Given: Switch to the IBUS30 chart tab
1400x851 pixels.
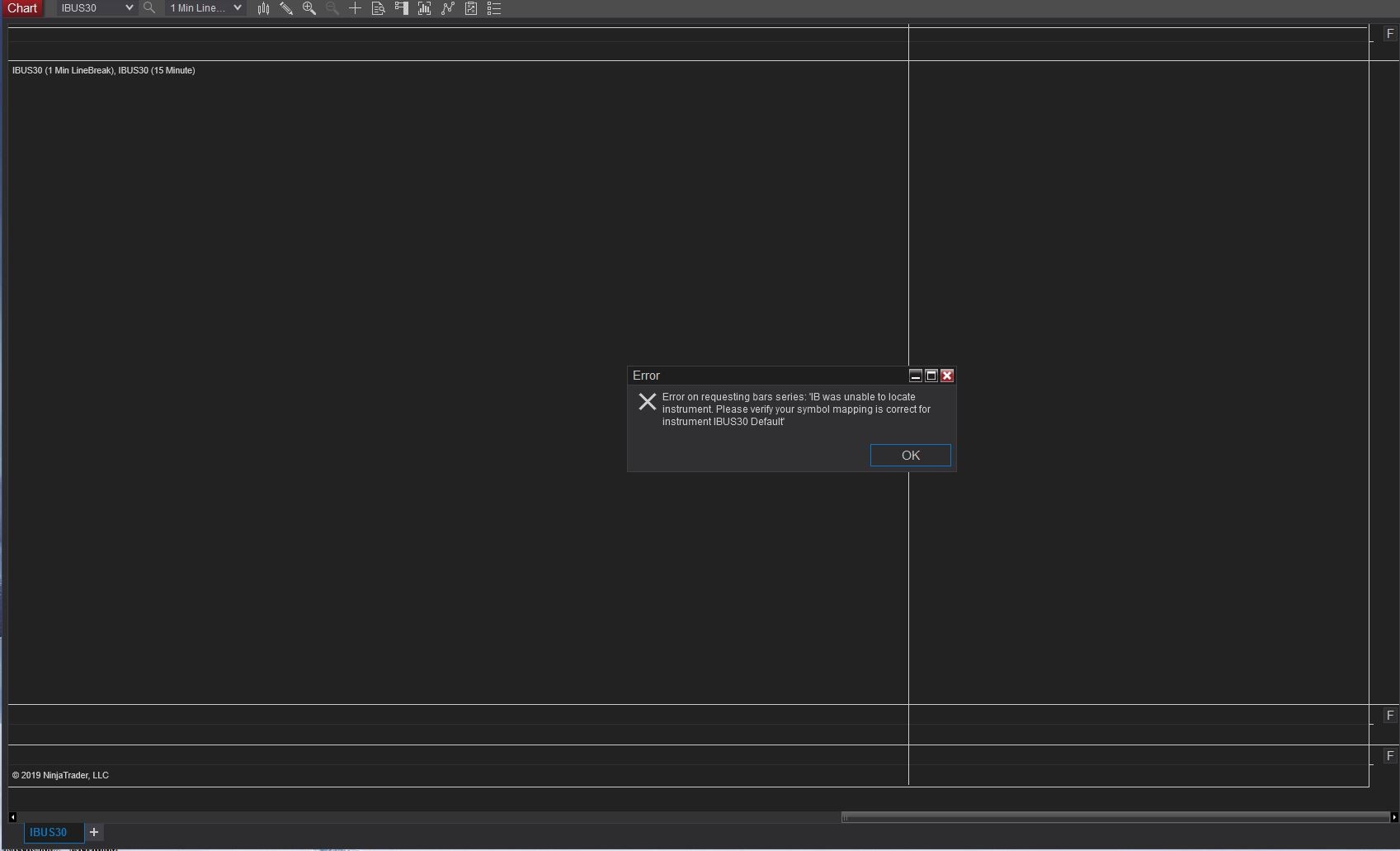Looking at the screenshot, I should pyautogui.click(x=52, y=832).
